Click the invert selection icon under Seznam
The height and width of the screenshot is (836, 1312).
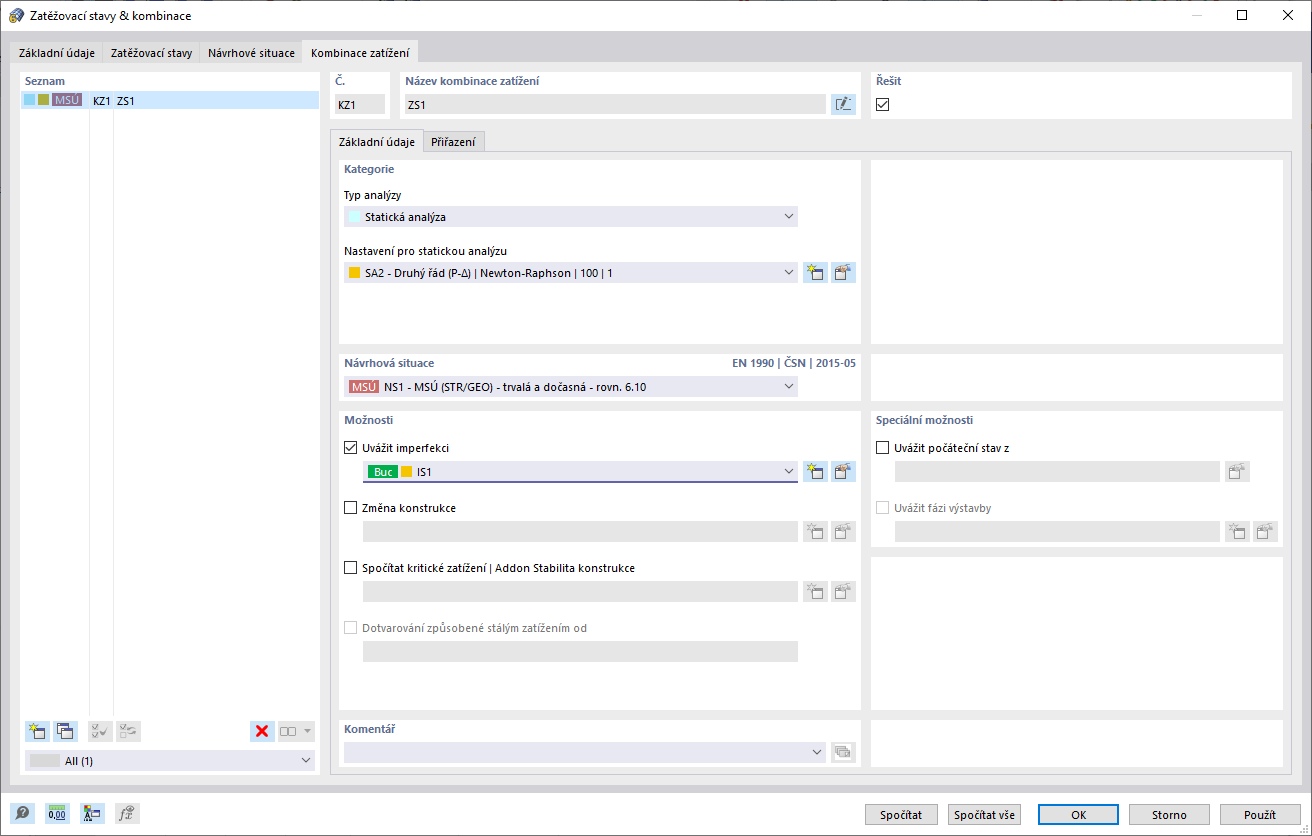[x=129, y=731]
